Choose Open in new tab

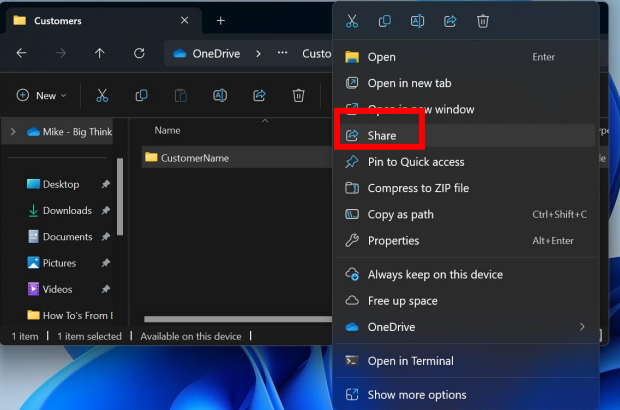(x=466, y=83)
